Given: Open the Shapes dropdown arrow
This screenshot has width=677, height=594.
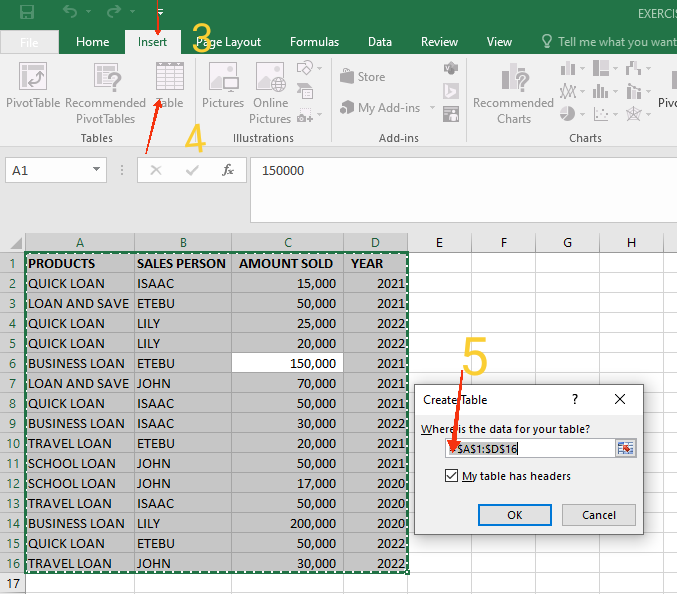Looking at the screenshot, I should click(320, 68).
